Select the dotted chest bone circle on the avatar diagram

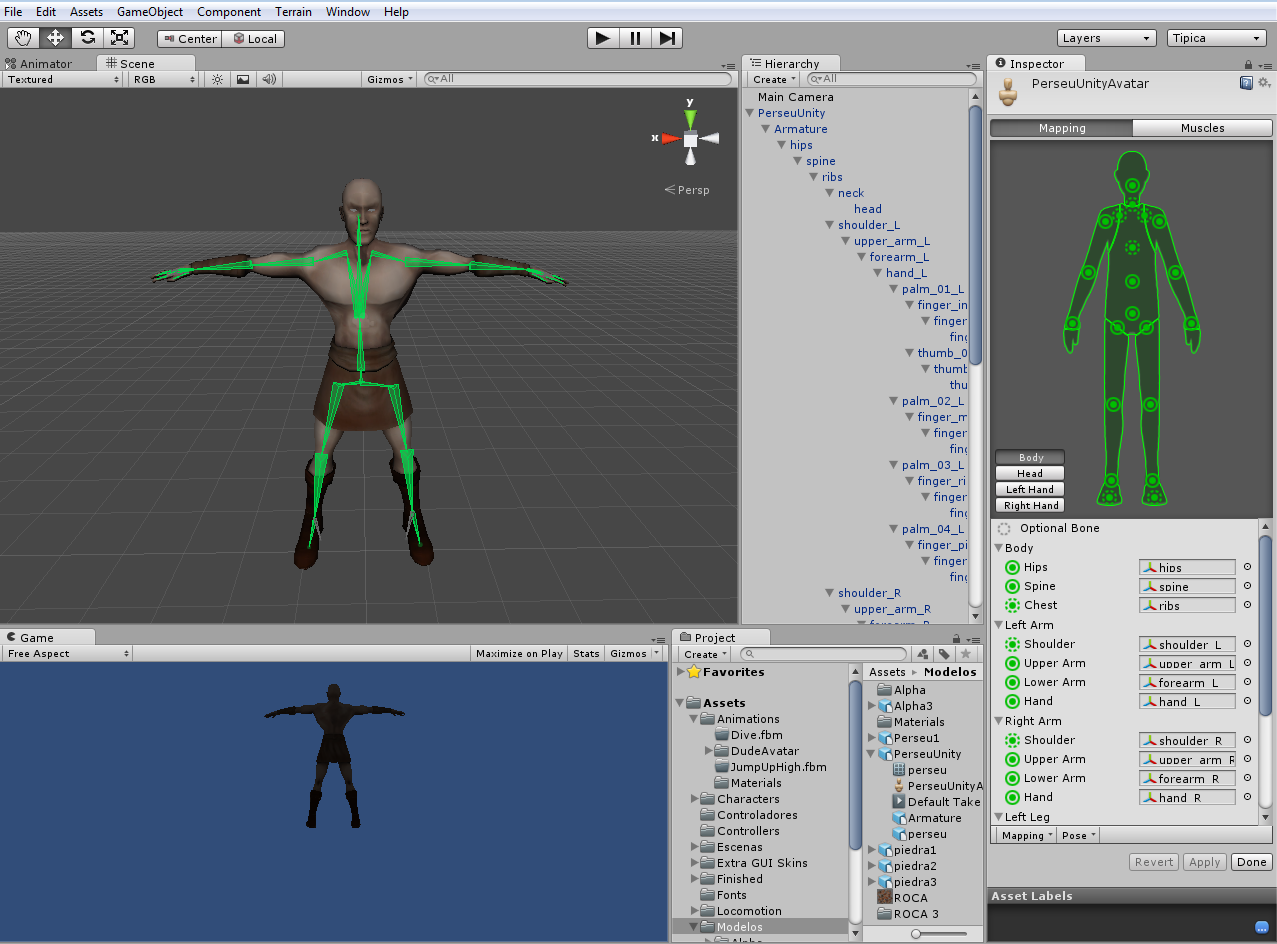click(x=1132, y=247)
